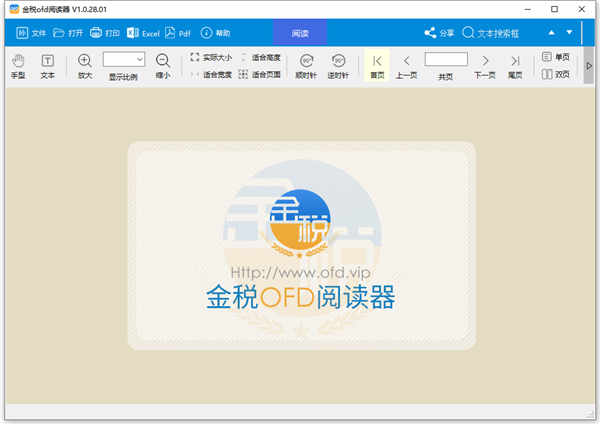Rotate page counter-clockwise with 逆时针
The height and width of the screenshot is (424, 600).
(338, 66)
